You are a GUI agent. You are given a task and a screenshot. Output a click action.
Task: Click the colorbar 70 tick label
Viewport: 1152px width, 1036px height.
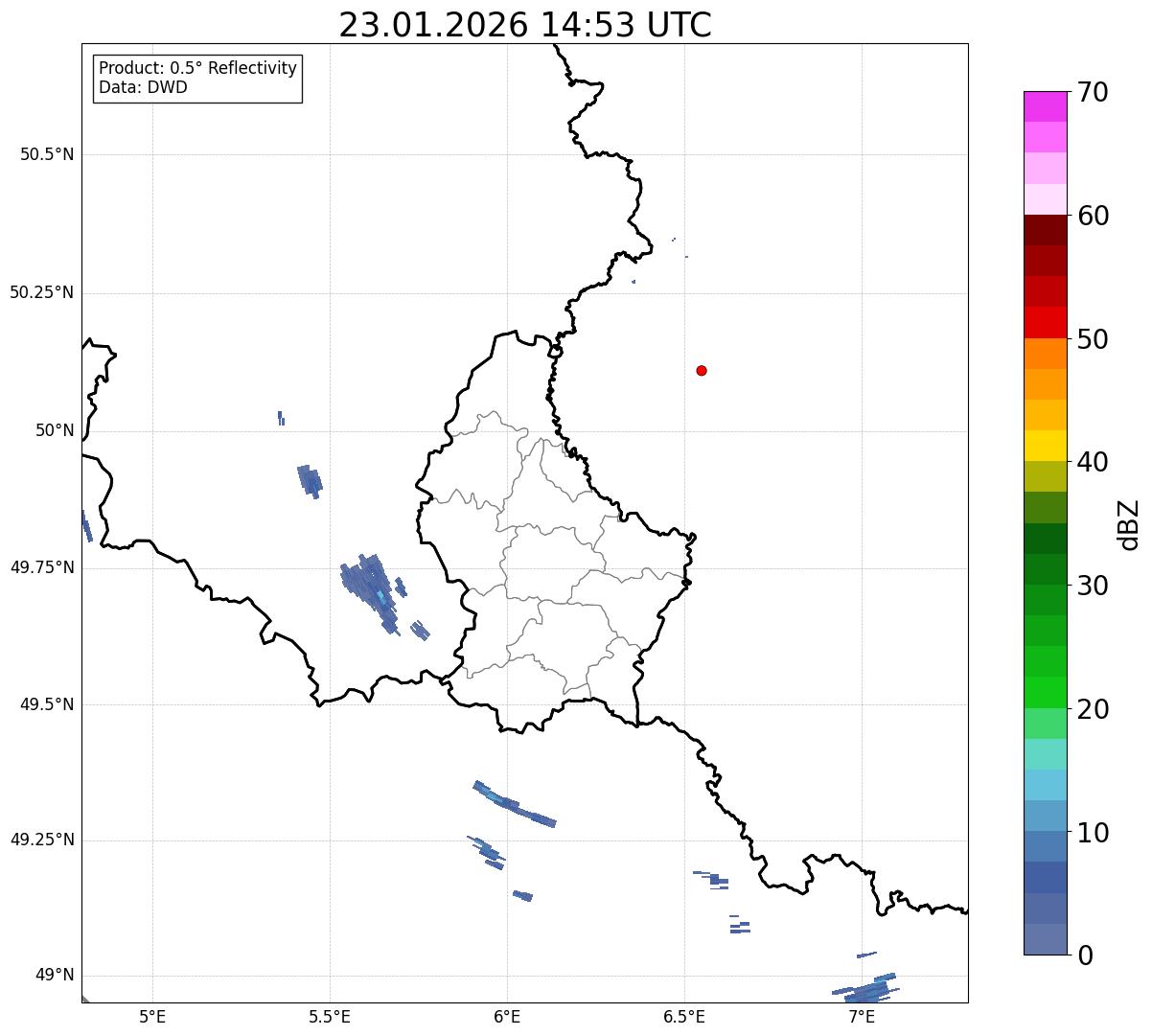[x=1093, y=92]
